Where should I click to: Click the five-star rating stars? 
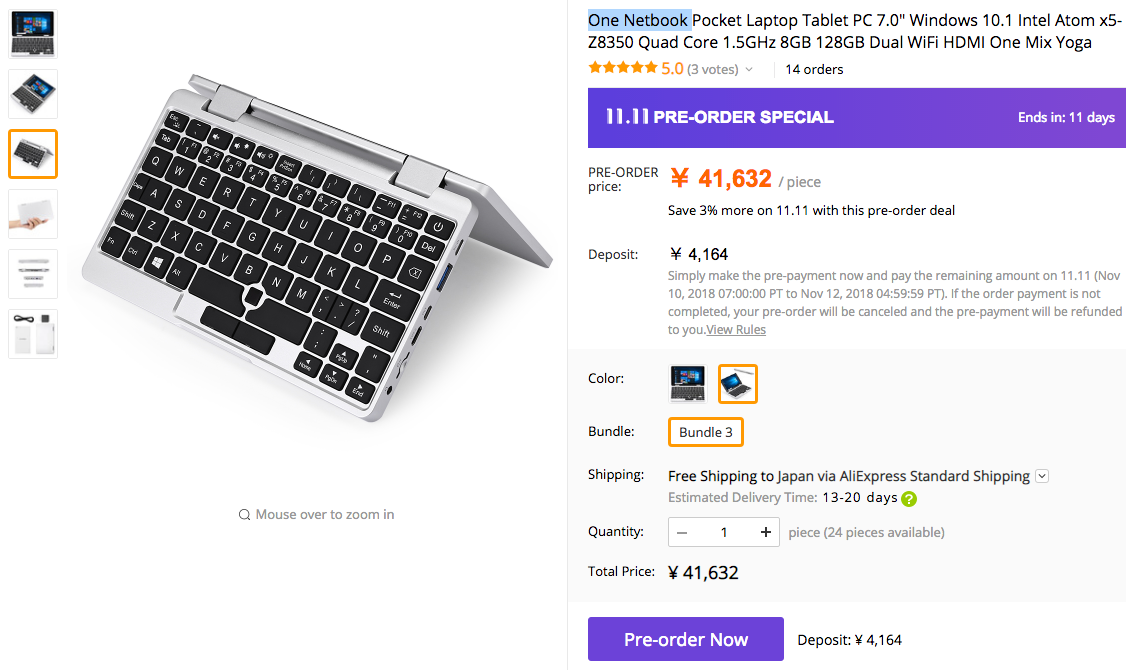[623, 68]
